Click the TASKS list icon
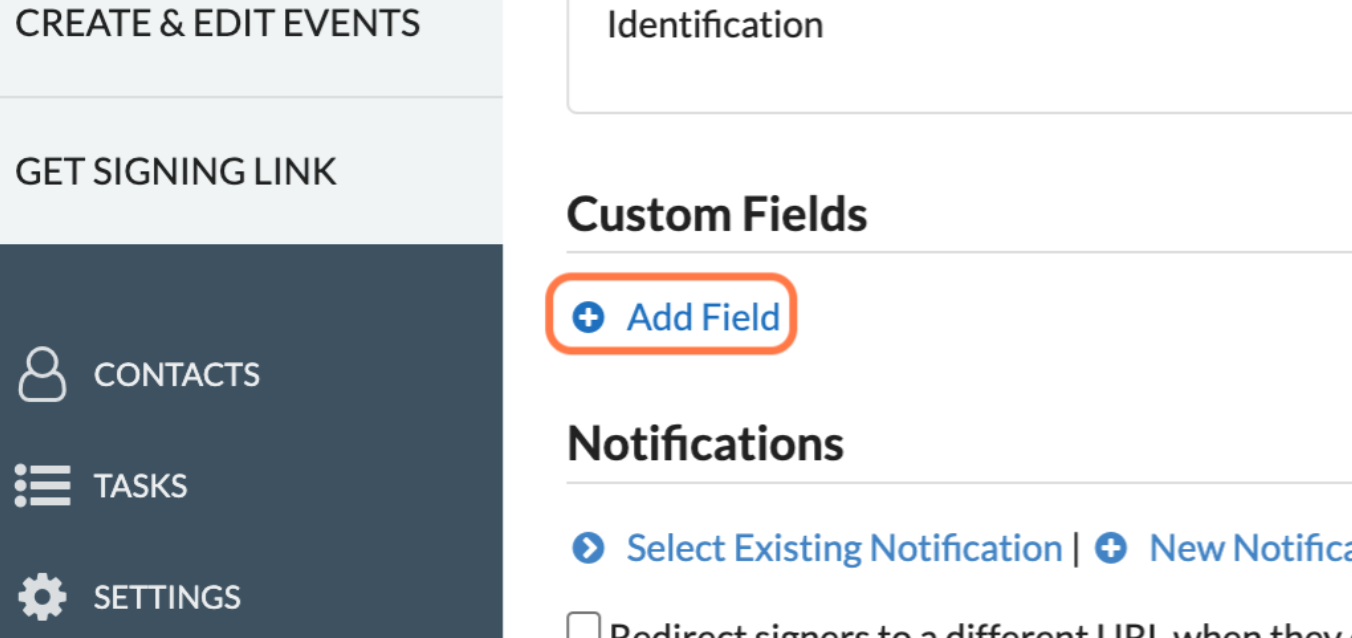The width and height of the screenshot is (1352, 638). pyautogui.click(x=42, y=486)
